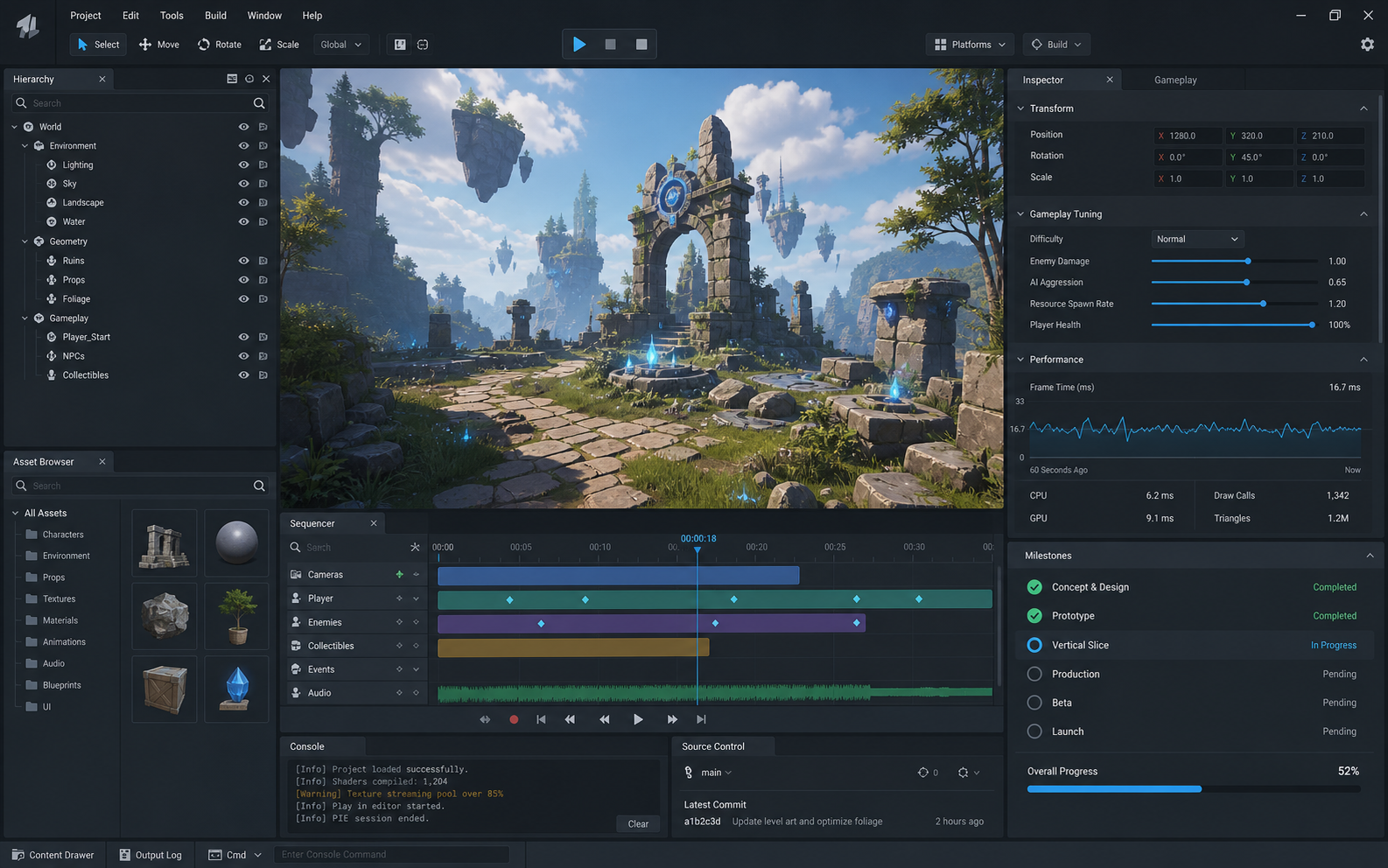Collapse the Milestones section
1388x868 pixels.
1370,556
